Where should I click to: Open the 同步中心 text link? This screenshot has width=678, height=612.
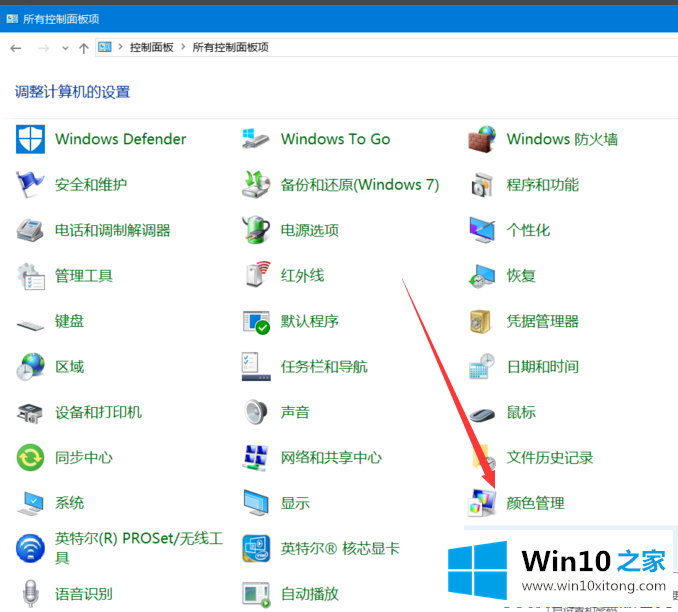pyautogui.click(x=84, y=458)
